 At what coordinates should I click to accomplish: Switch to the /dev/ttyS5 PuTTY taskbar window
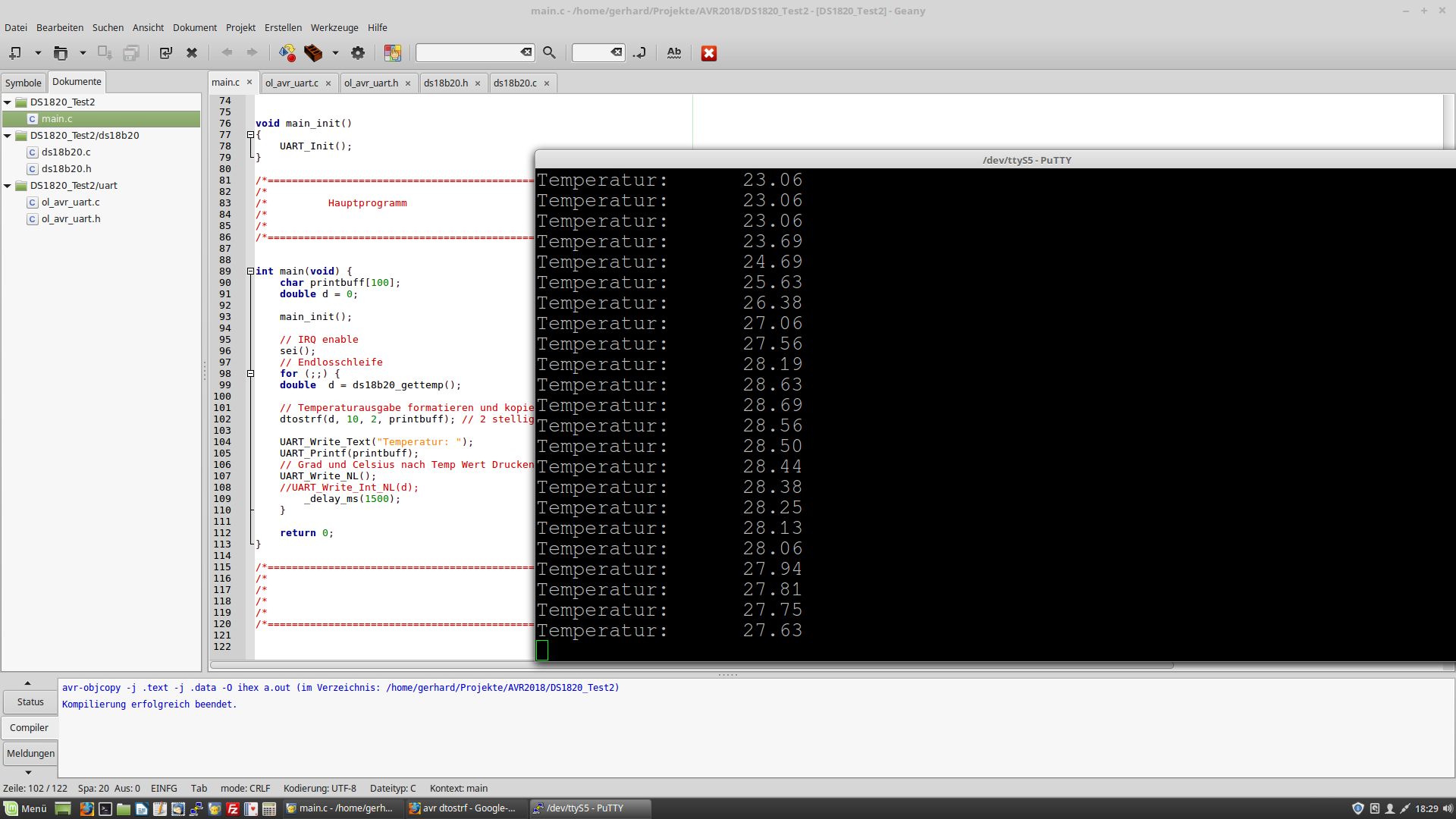click(588, 808)
